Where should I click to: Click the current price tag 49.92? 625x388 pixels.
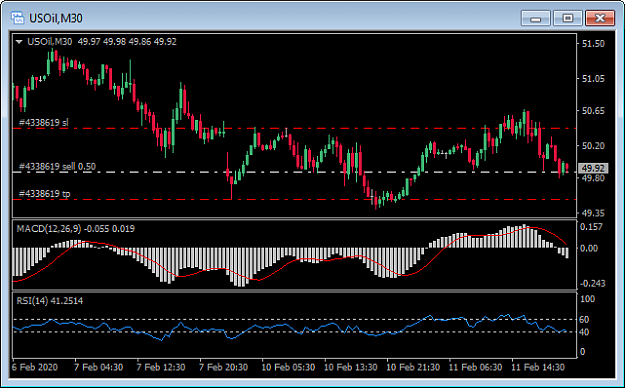[594, 168]
